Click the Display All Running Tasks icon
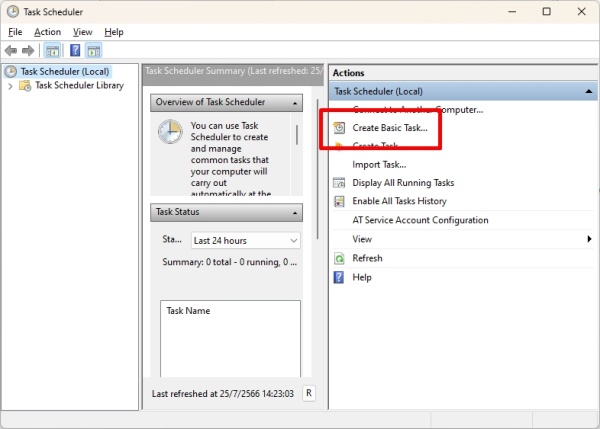The image size is (600, 429). 339,183
